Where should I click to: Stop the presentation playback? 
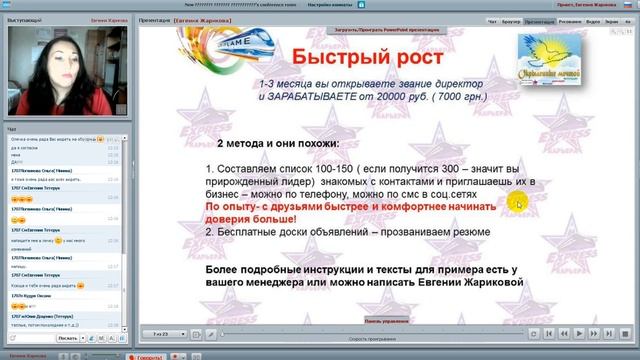(625, 334)
